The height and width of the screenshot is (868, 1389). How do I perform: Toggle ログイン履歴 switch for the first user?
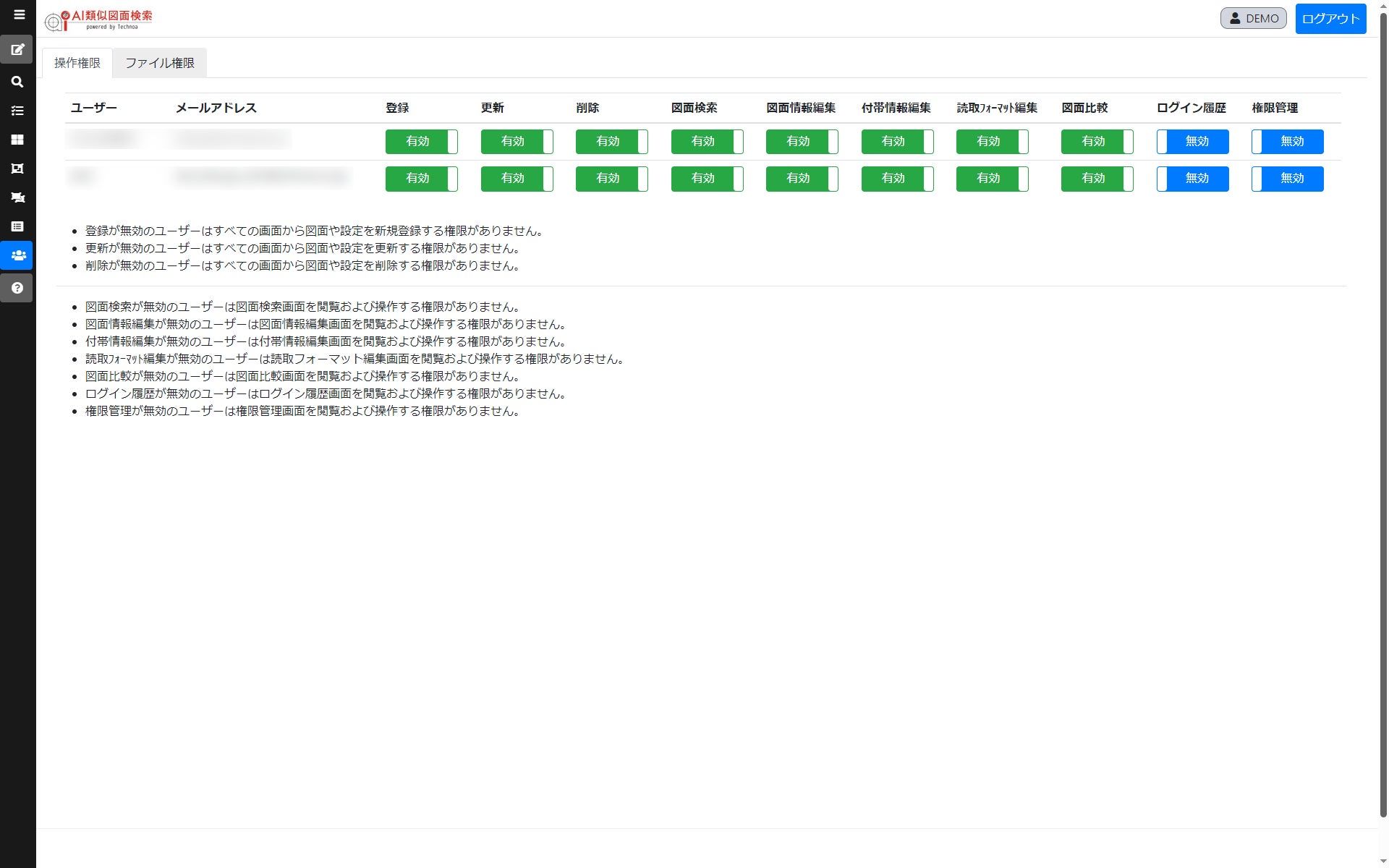click(1192, 142)
